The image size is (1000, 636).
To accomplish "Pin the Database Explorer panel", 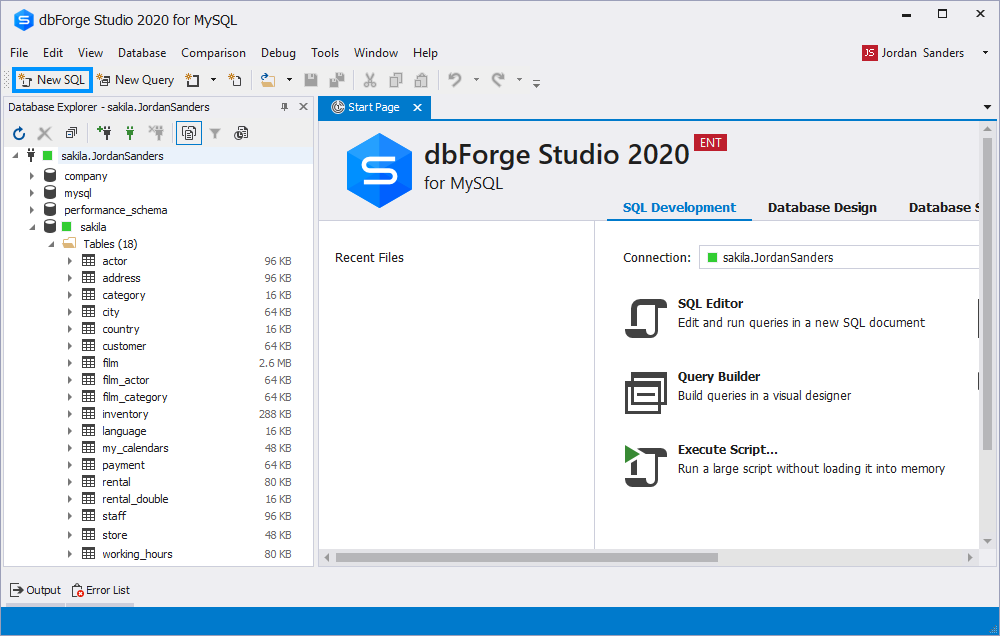I will 284,107.
